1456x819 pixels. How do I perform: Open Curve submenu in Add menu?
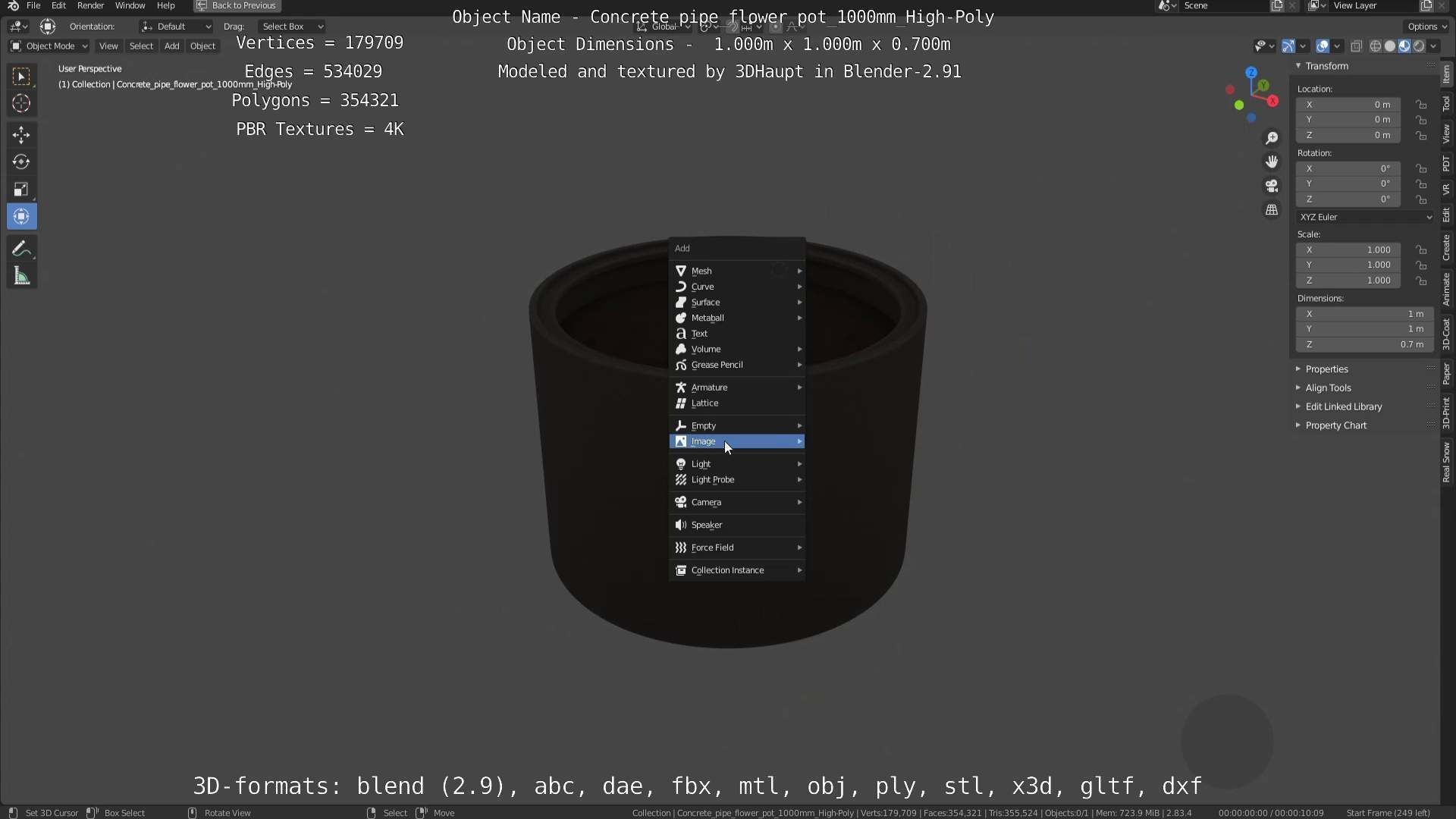737,287
